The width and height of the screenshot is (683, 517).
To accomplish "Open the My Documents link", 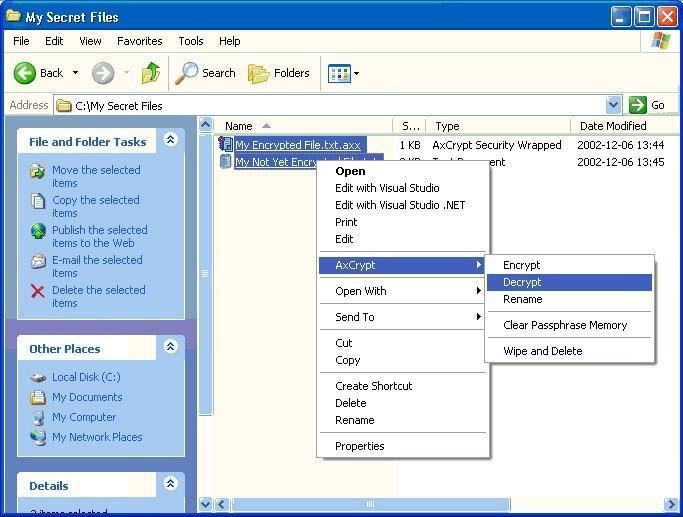I will click(x=87, y=397).
